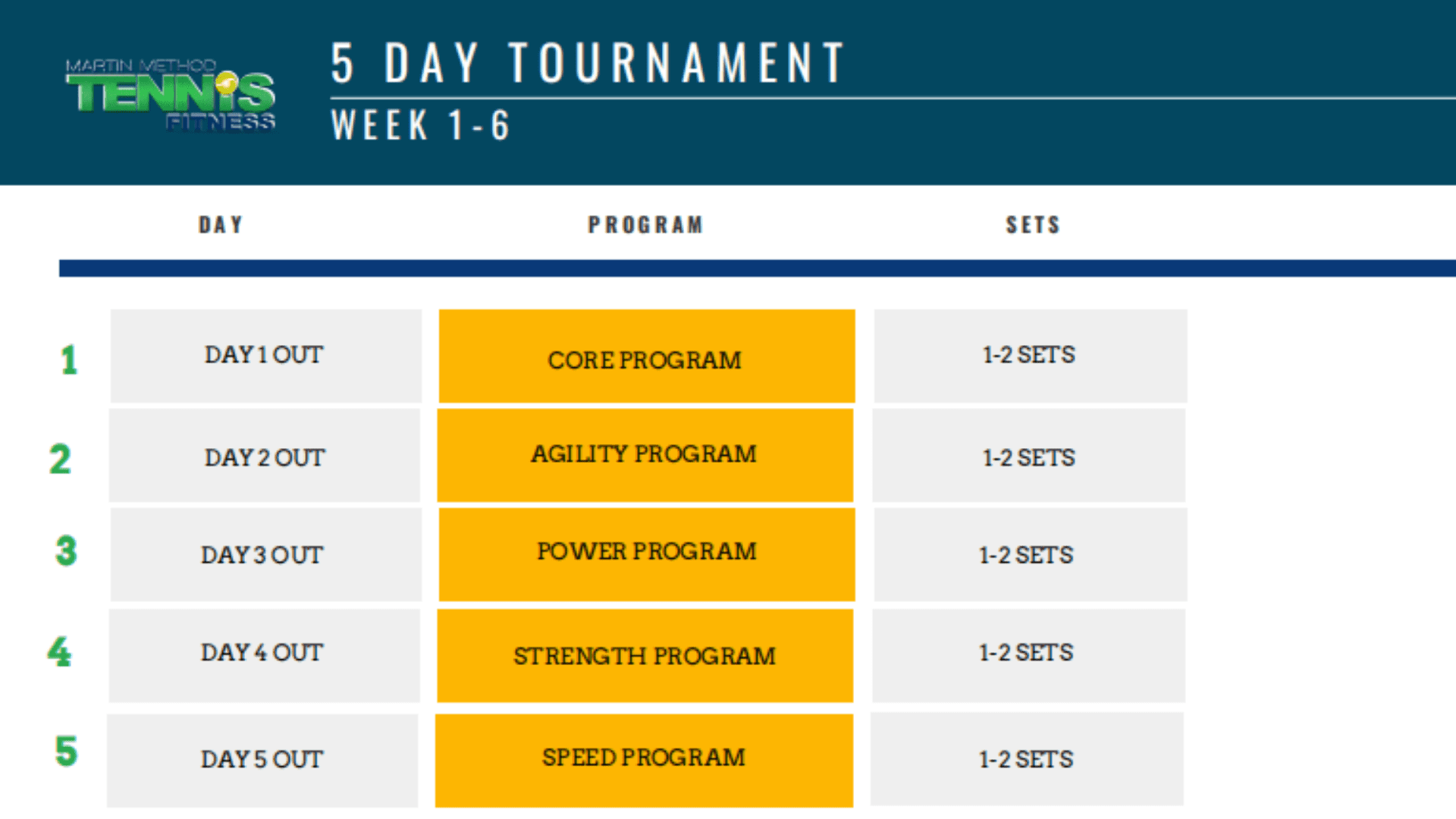Click the 5 Day Tournament title
Viewport: 1456px width, 819px height.
[x=588, y=63]
